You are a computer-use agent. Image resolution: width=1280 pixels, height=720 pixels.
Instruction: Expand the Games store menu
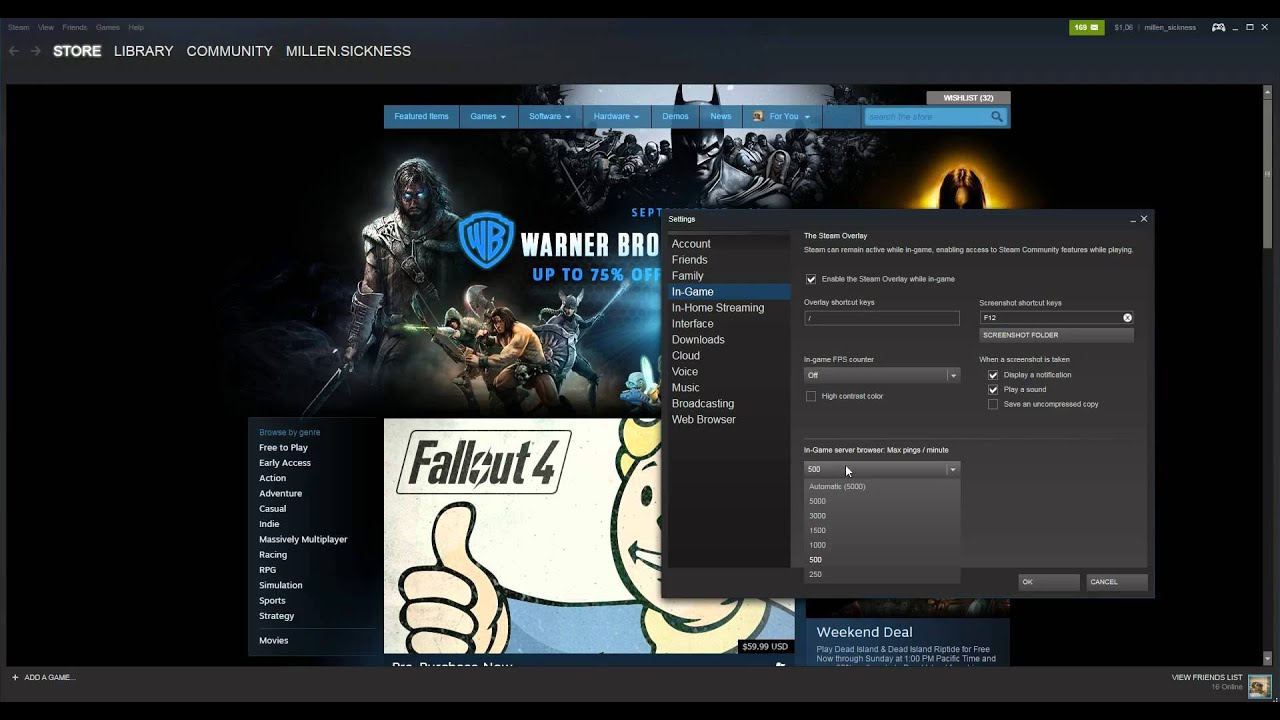488,116
